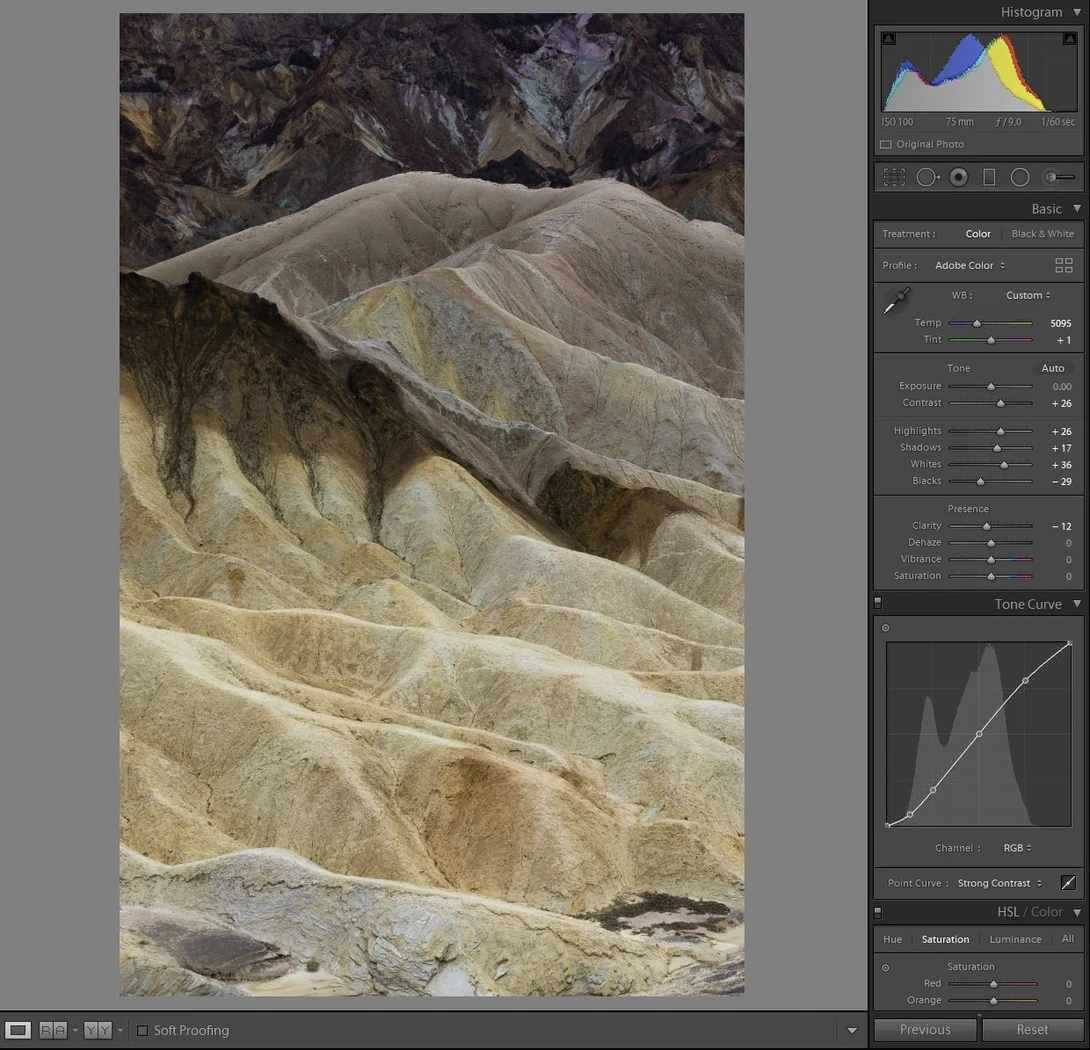Open the Point Curve Strong Contrast menu
The image size is (1090, 1050).
pyautogui.click(x=1000, y=883)
